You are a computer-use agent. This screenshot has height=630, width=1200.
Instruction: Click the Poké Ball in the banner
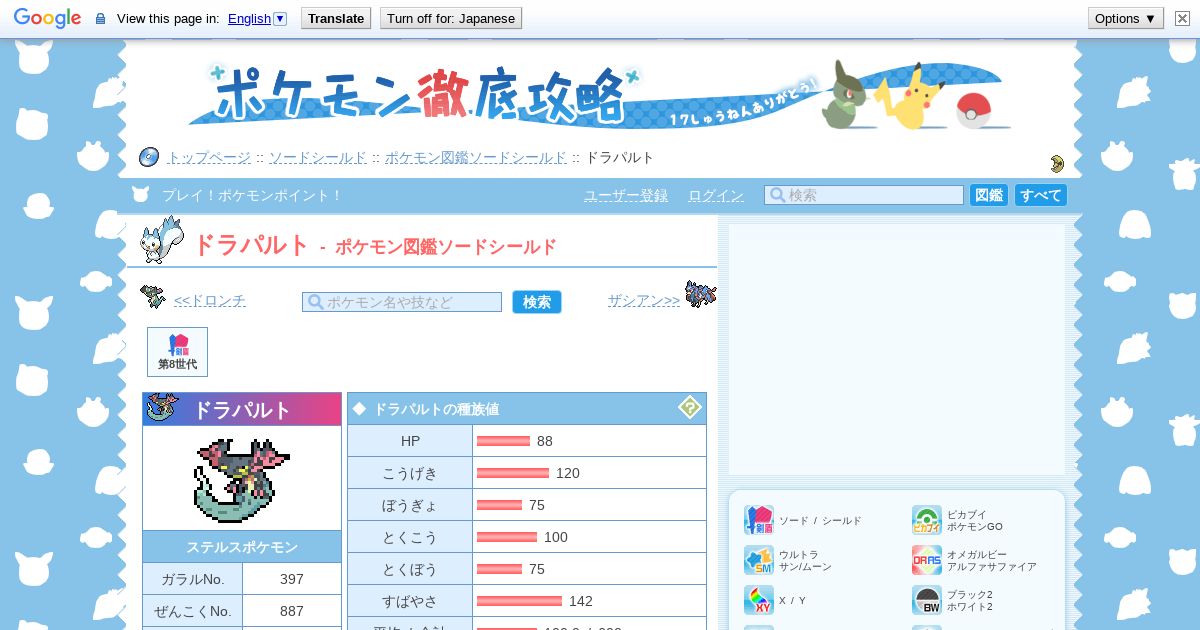tap(972, 111)
